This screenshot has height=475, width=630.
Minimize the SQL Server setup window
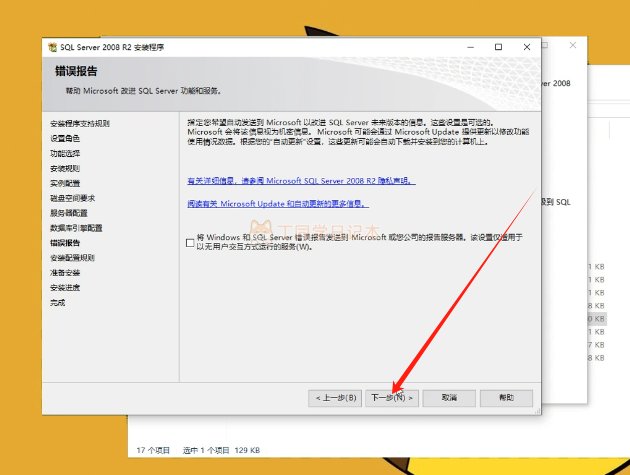coord(470,47)
